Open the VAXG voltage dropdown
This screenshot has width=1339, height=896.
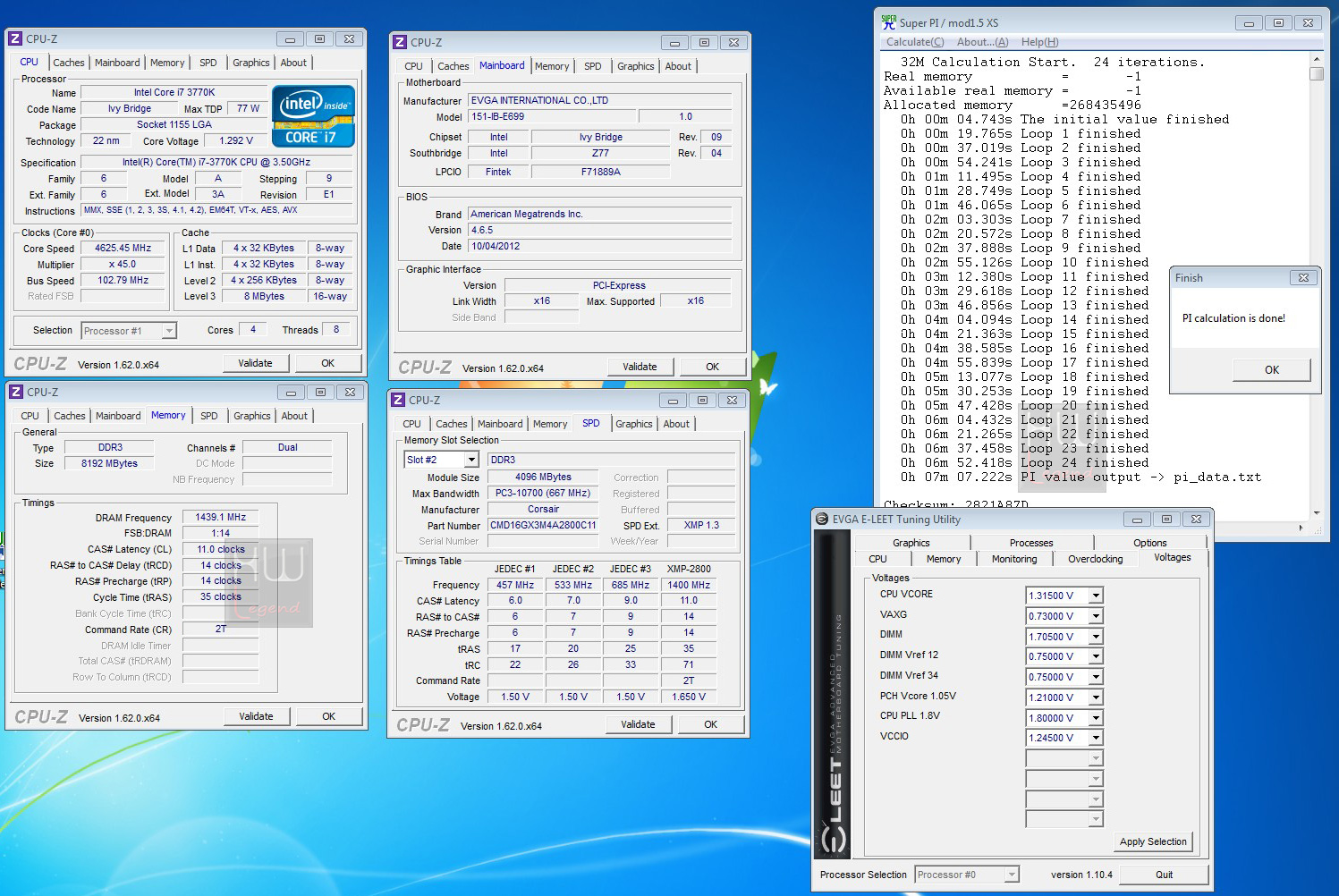click(x=1096, y=616)
